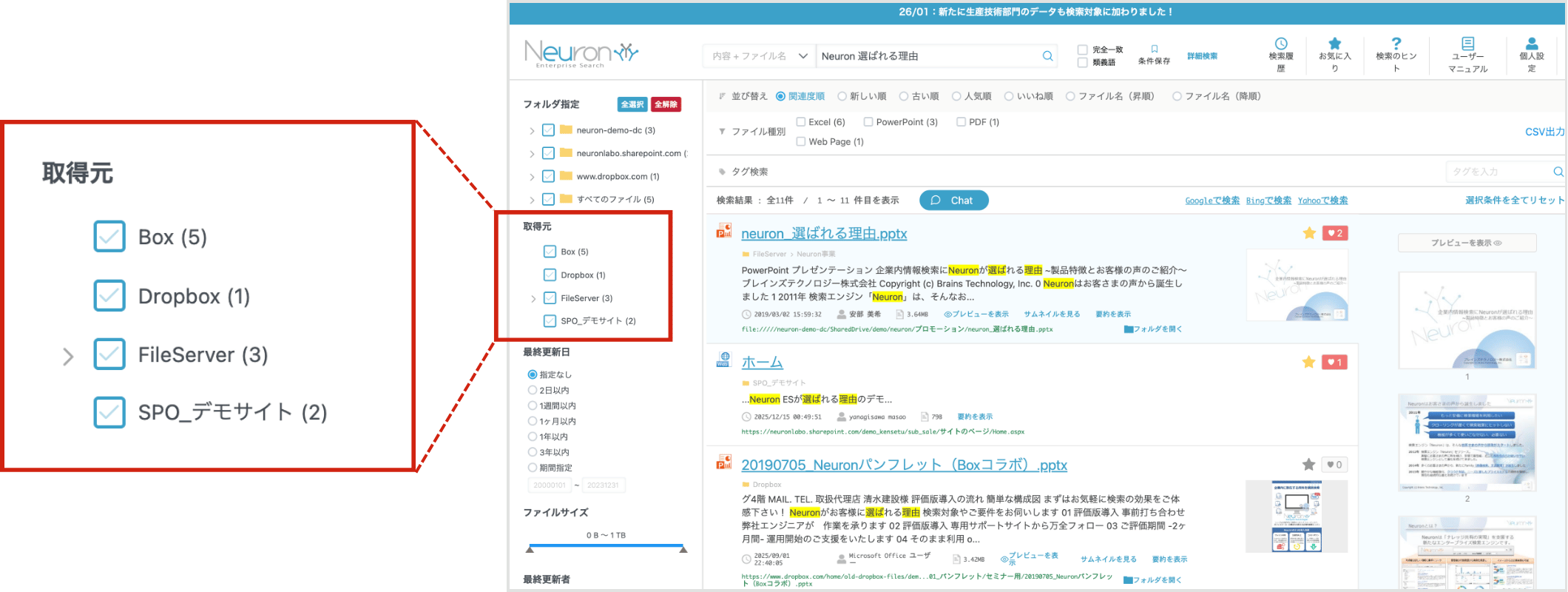Image resolution: width=1568 pixels, height=592 pixels.
Task: Click like heart count on neuron_選ばれる理由.pptx
Action: pyautogui.click(x=1335, y=233)
